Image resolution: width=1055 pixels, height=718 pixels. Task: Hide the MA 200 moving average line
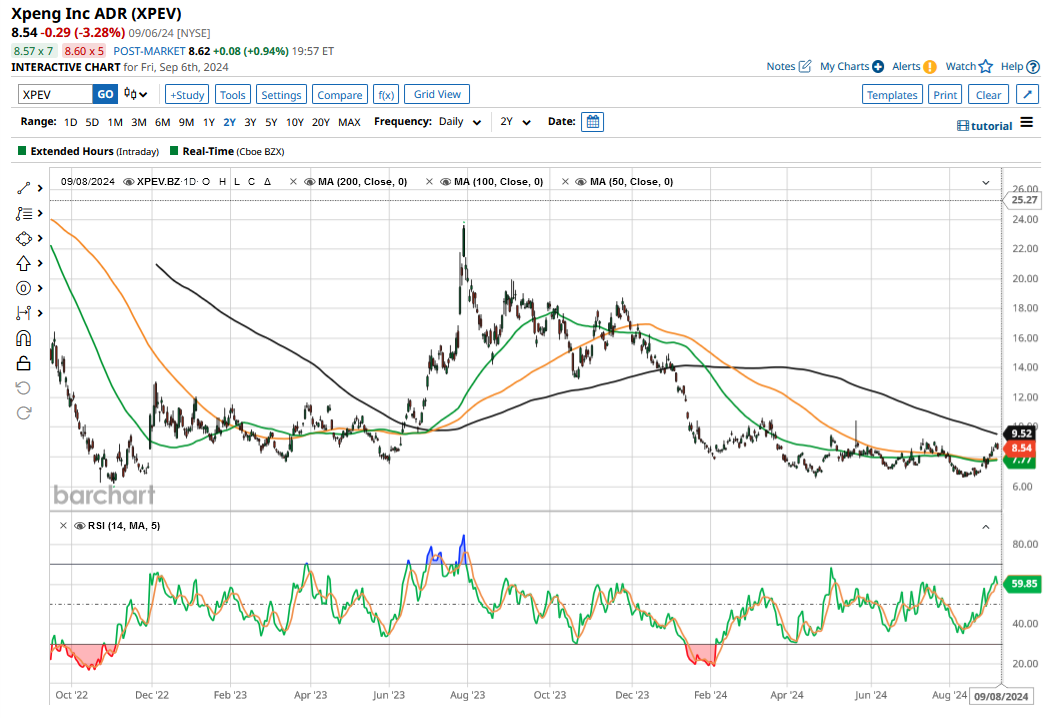[310, 182]
